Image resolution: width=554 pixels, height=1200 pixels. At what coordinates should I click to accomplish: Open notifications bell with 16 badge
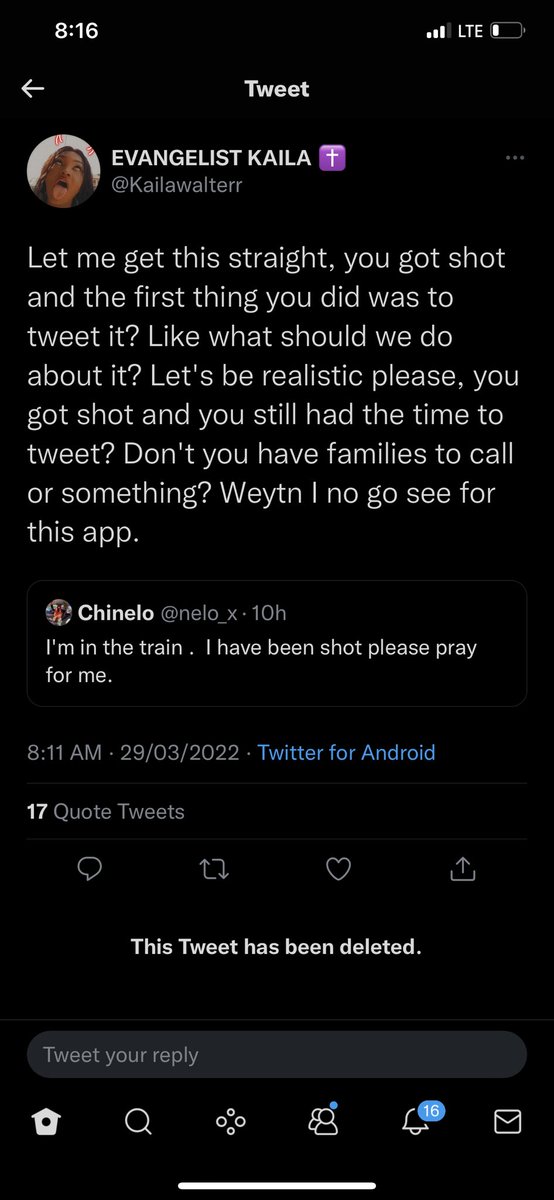tap(418, 1120)
